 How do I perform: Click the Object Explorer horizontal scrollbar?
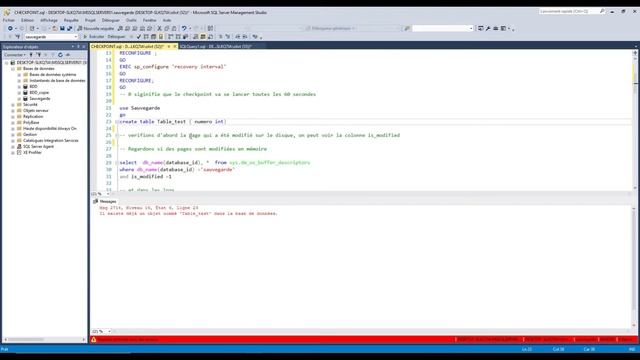point(44,339)
